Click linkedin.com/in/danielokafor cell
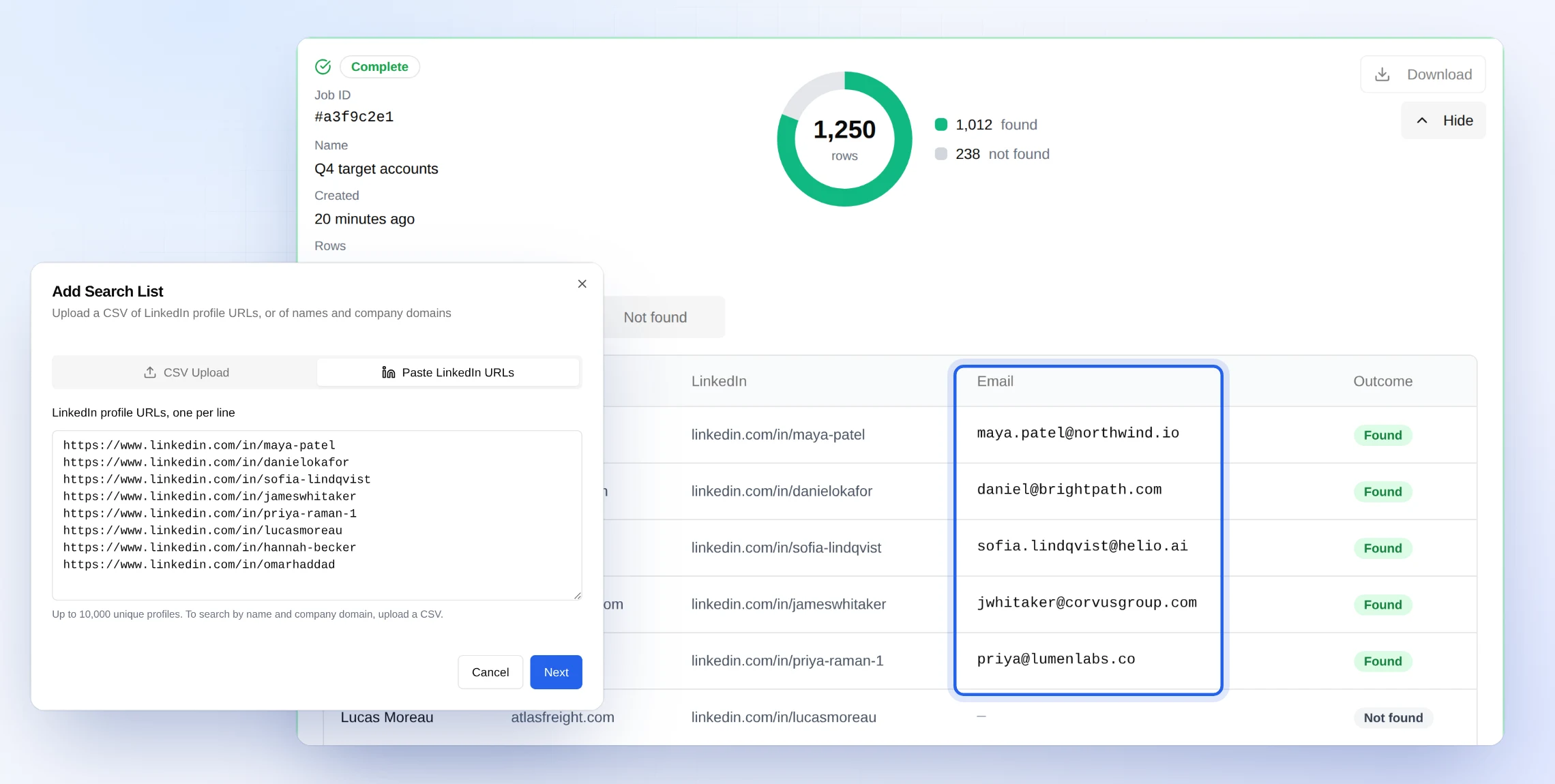 pyautogui.click(x=782, y=491)
